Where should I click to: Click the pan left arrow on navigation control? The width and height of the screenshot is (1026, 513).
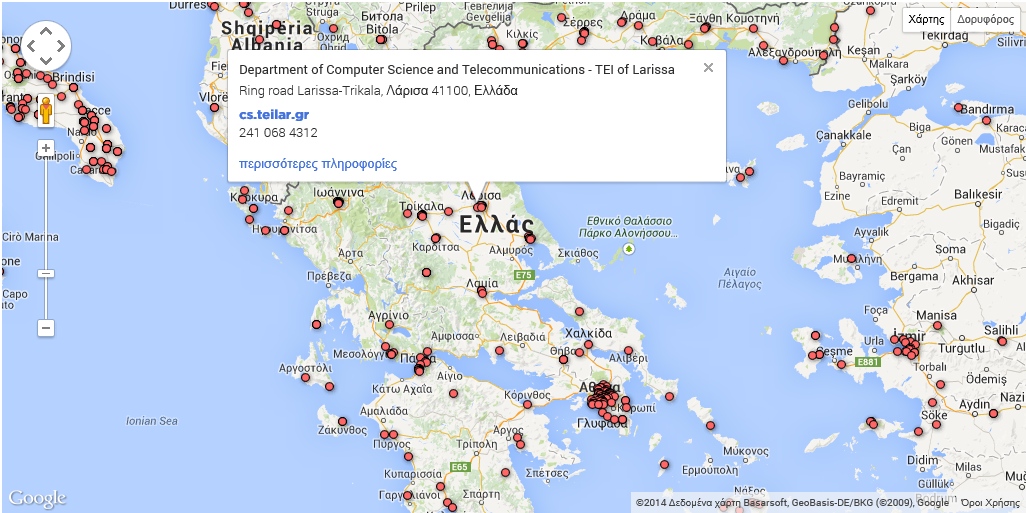[x=31, y=47]
